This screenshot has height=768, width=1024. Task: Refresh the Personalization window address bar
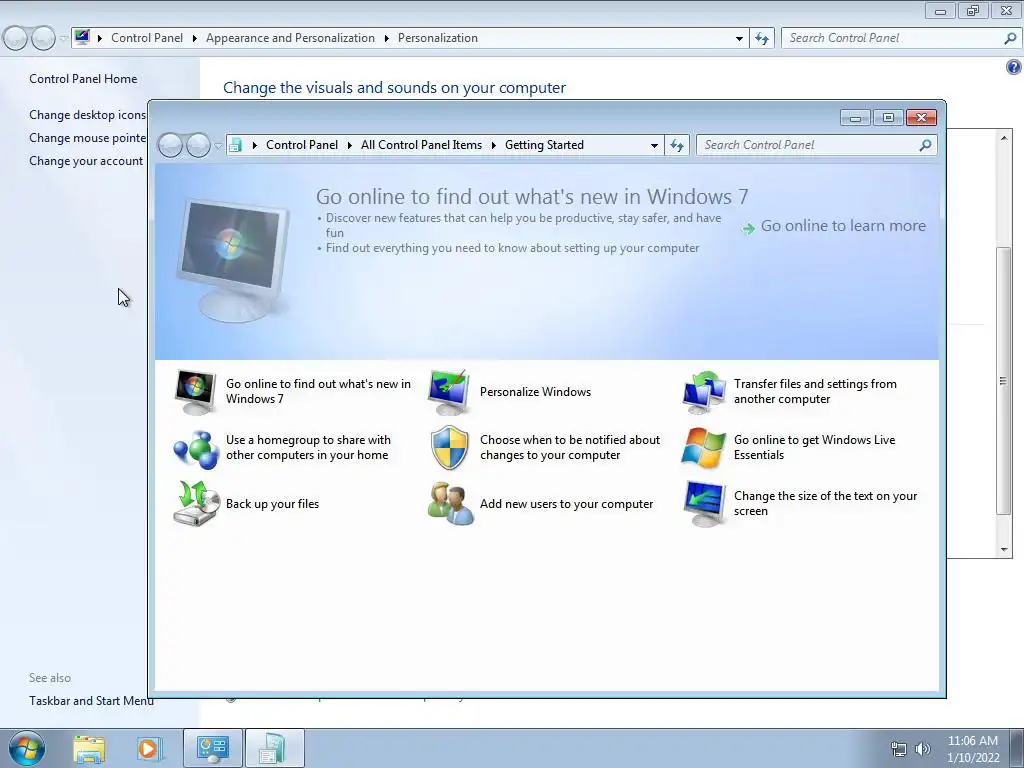coord(761,38)
